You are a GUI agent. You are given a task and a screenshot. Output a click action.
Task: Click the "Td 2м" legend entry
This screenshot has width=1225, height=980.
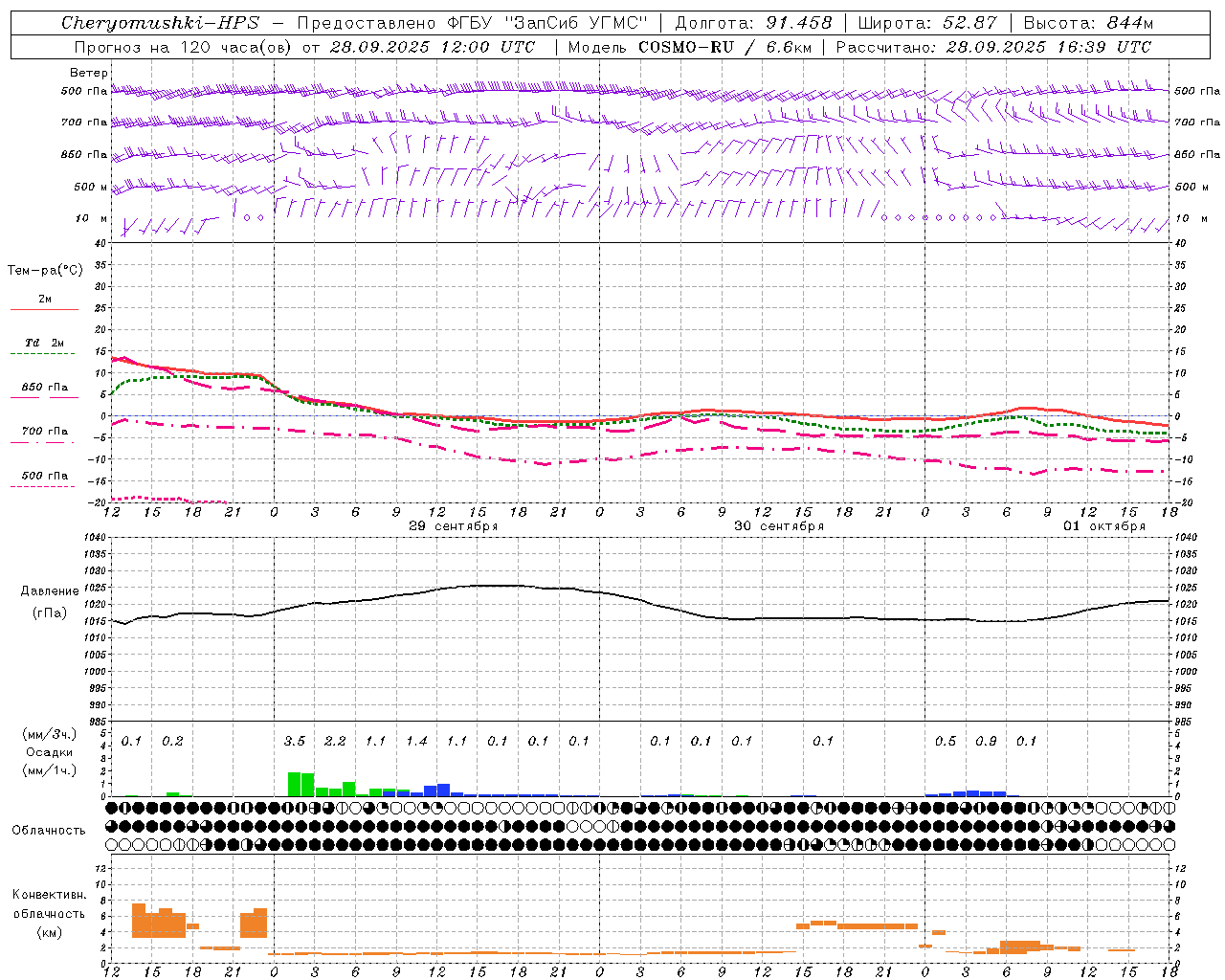coord(45,343)
